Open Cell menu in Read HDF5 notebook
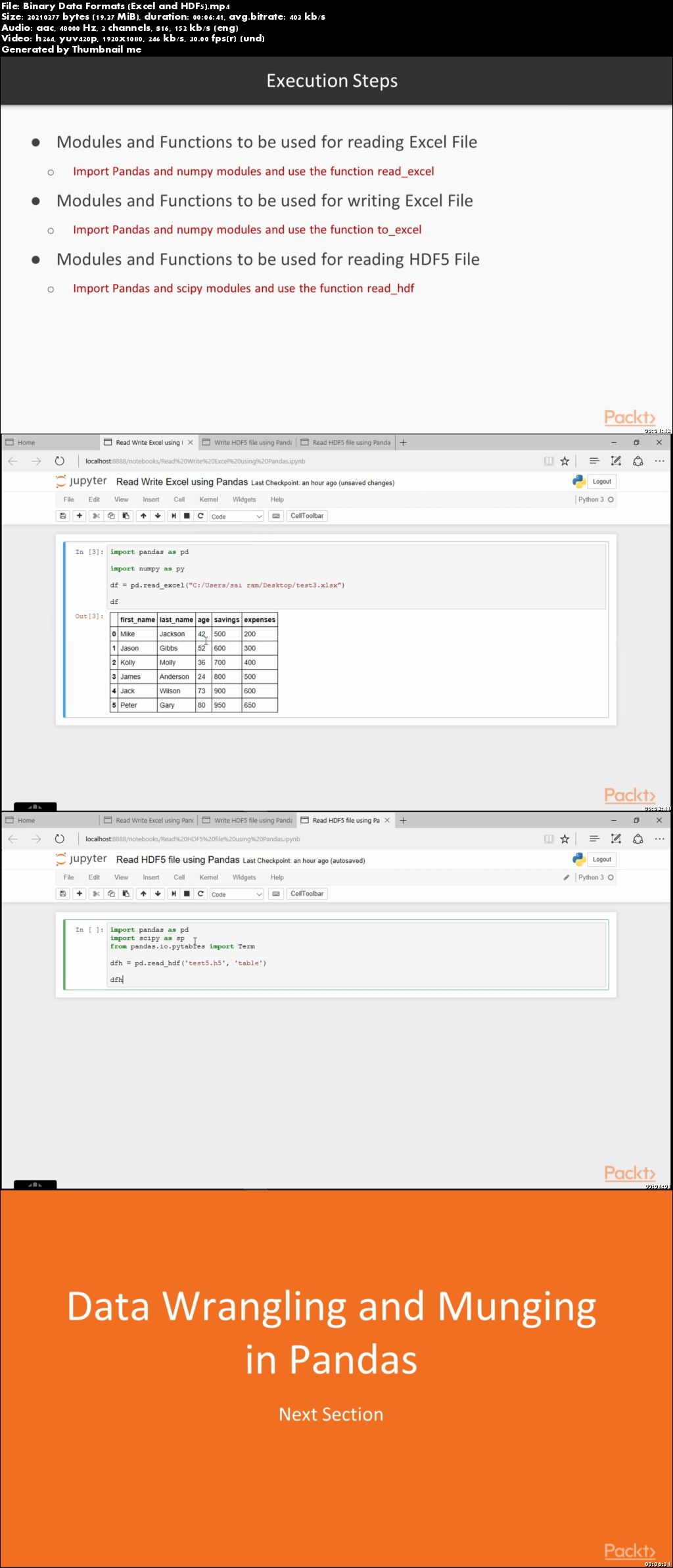 [x=179, y=877]
